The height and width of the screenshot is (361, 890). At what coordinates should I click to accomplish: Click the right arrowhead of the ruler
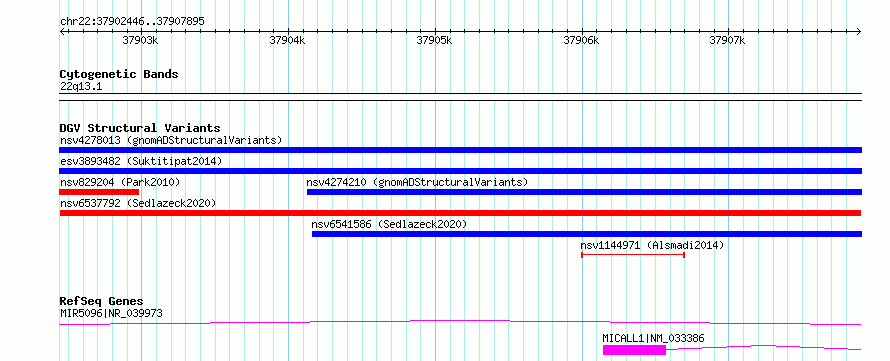pyautogui.click(x=859, y=31)
